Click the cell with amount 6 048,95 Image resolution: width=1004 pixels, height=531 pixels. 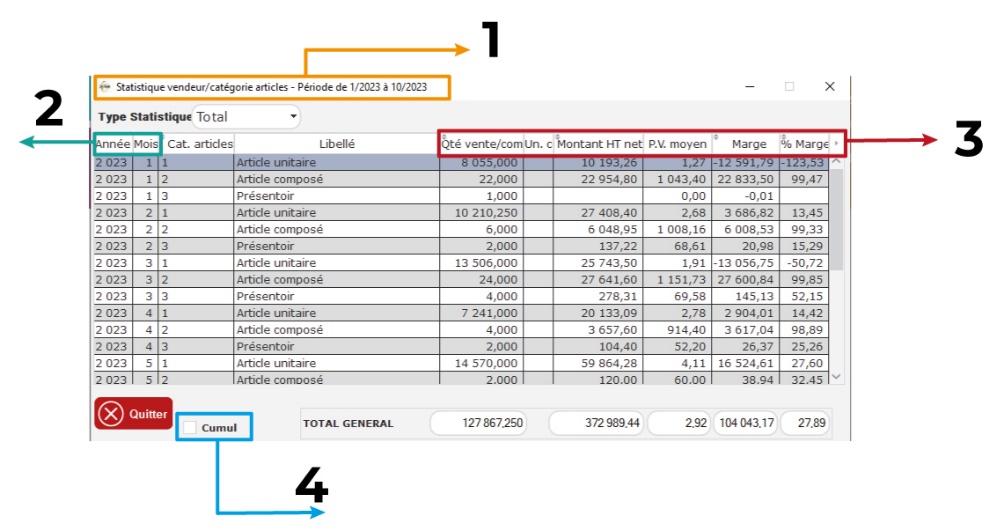598,229
